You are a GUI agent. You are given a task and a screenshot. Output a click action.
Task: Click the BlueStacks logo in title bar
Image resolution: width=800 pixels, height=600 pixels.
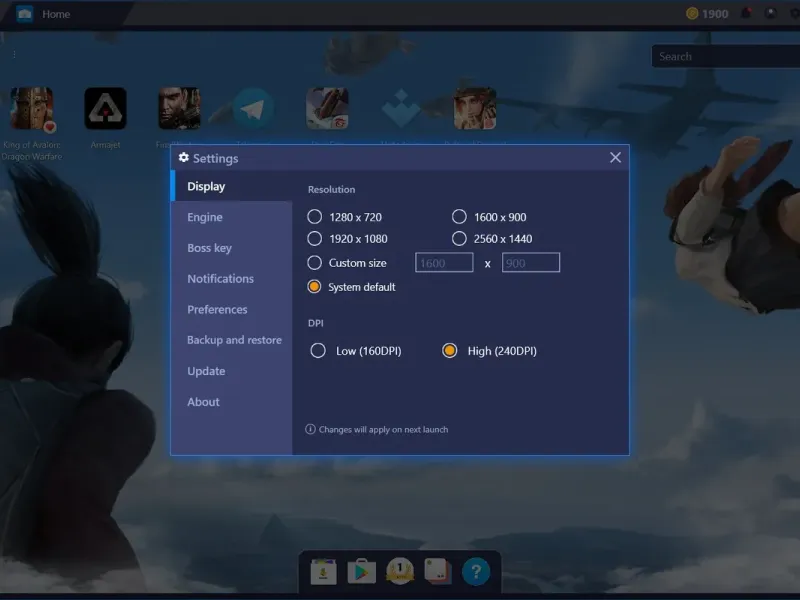pyautogui.click(x=24, y=14)
